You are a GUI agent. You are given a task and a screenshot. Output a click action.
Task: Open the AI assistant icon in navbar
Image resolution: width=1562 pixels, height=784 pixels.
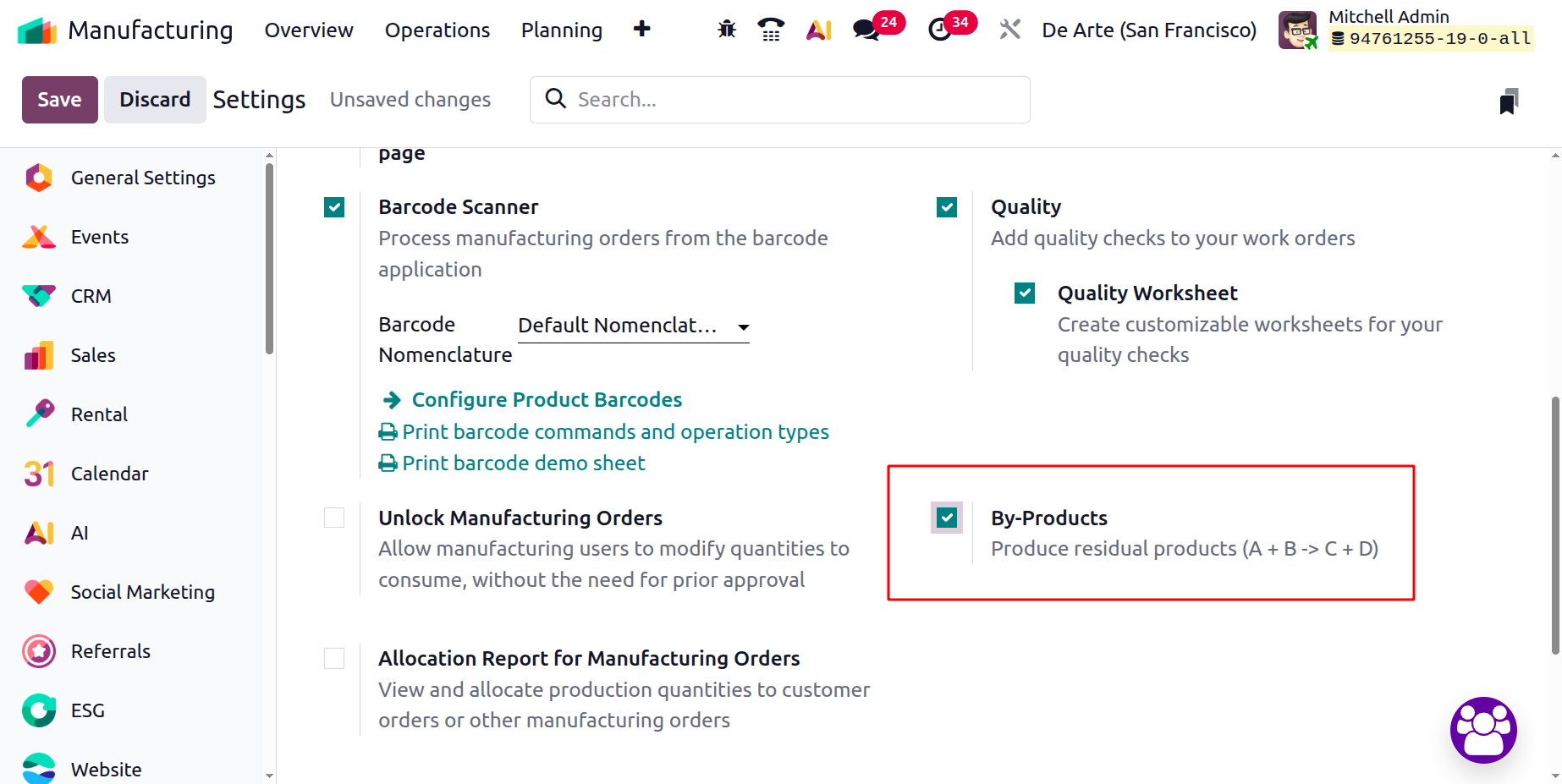coord(818,30)
